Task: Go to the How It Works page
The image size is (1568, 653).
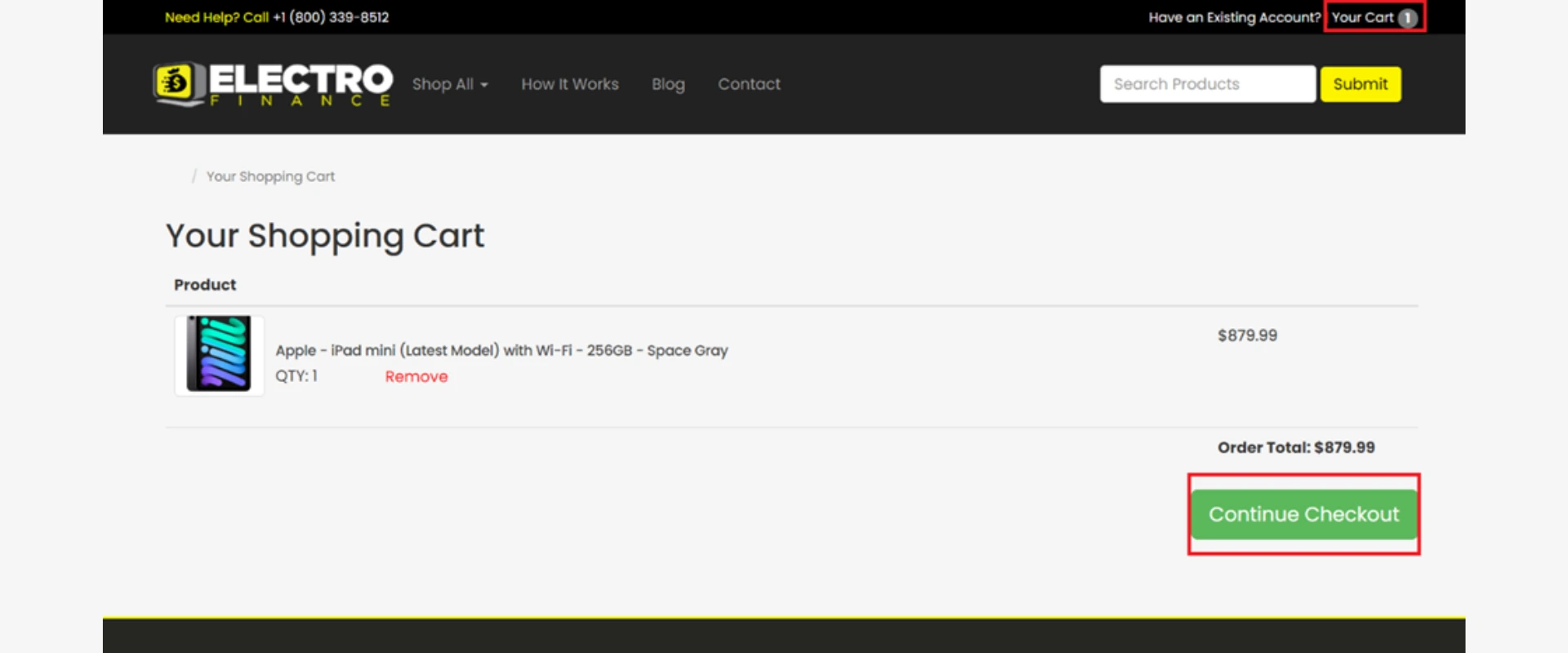Action: tap(570, 84)
